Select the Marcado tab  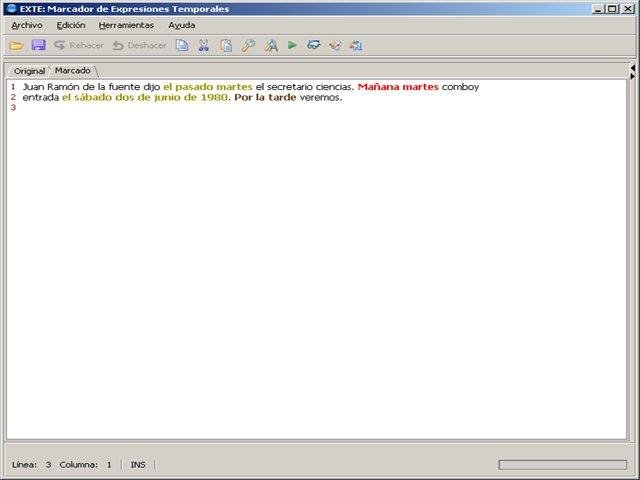point(72,70)
